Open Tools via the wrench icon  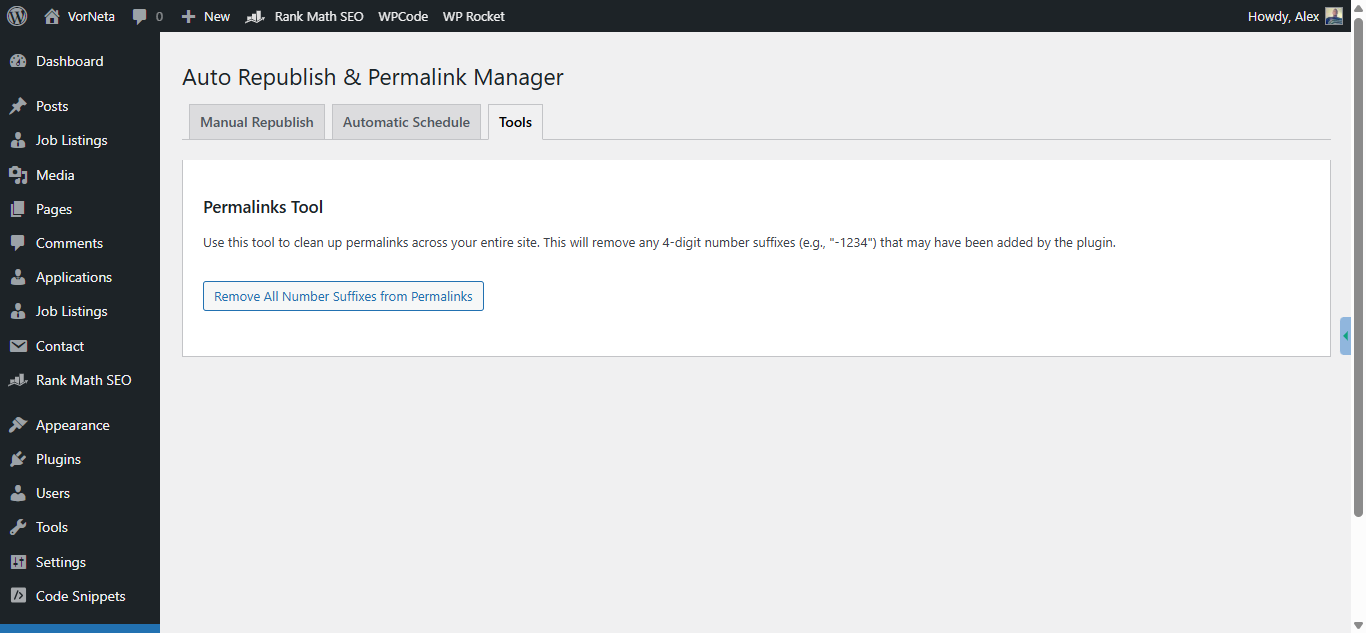pos(21,527)
